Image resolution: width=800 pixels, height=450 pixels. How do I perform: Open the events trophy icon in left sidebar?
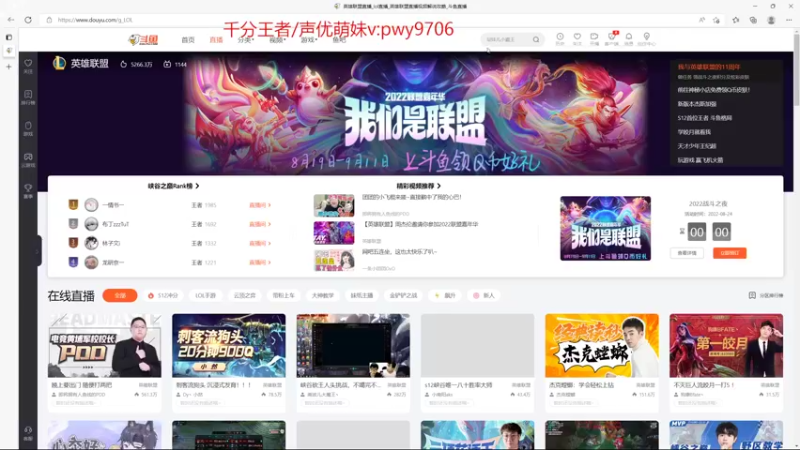(x=28, y=188)
